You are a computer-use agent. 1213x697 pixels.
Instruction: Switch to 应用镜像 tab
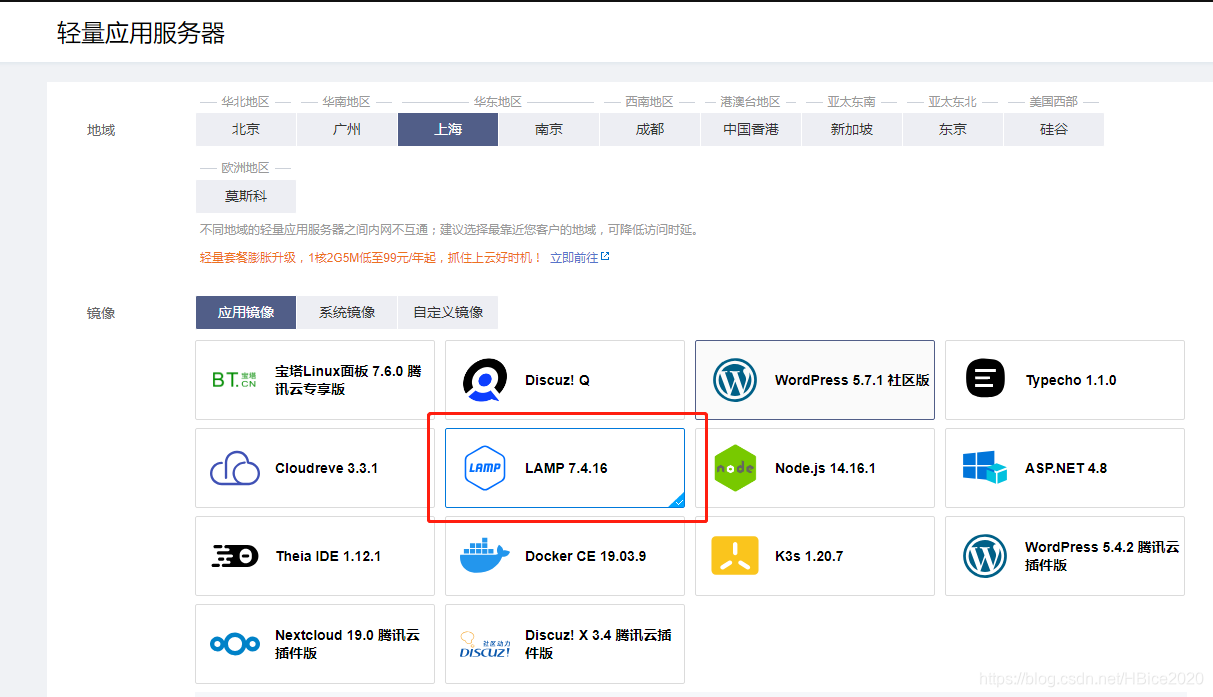pyautogui.click(x=246, y=312)
